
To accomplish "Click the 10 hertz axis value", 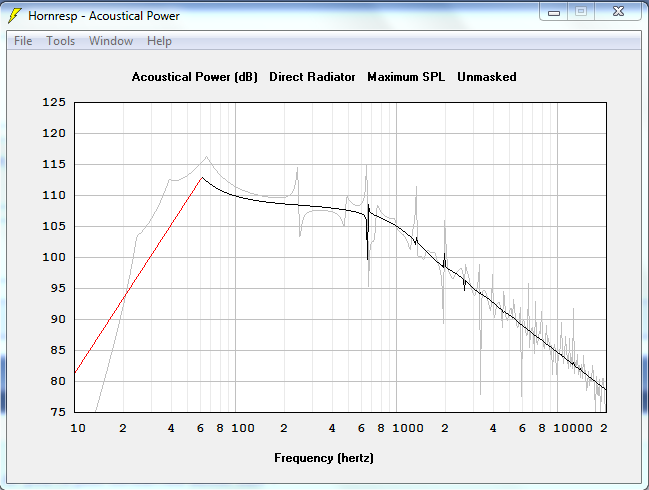I will pyautogui.click(x=78, y=428).
